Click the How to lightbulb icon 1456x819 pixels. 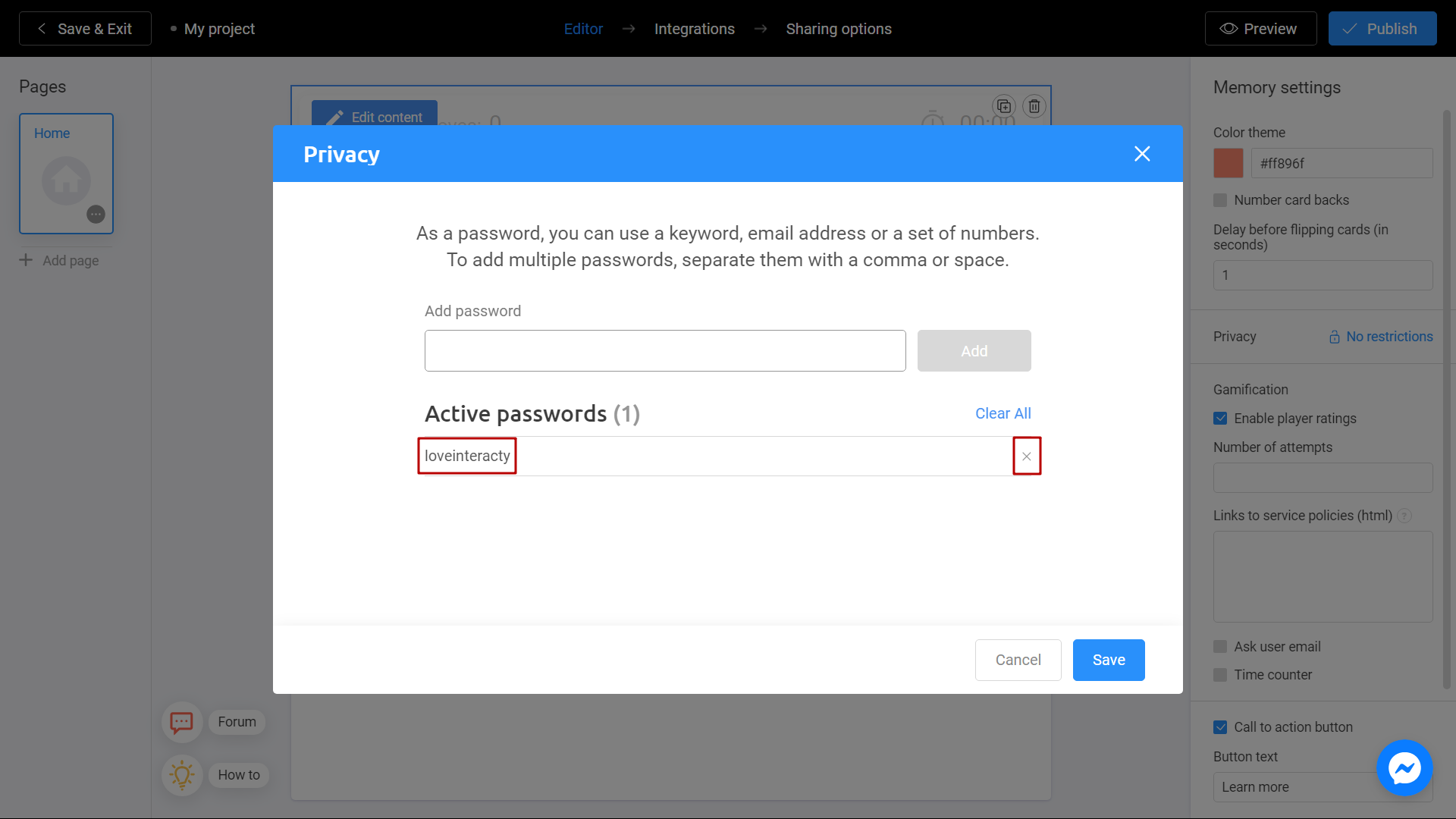click(x=182, y=774)
